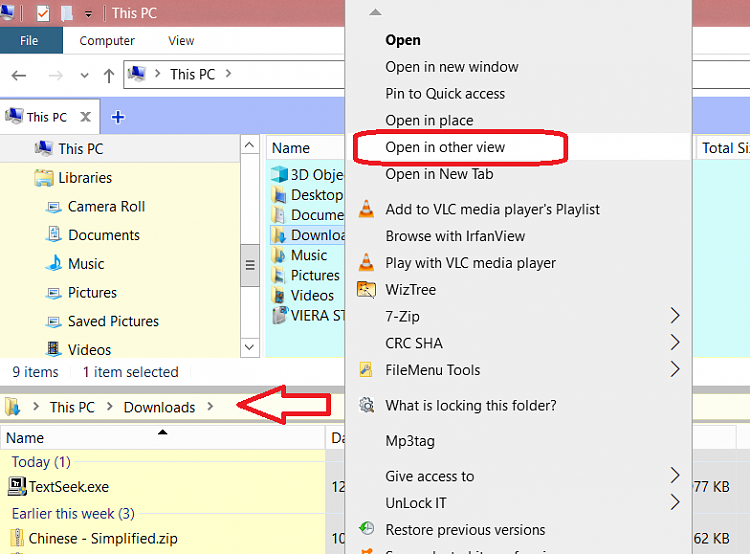Open Camera Roll library
The height and width of the screenshot is (554, 750).
click(x=106, y=206)
